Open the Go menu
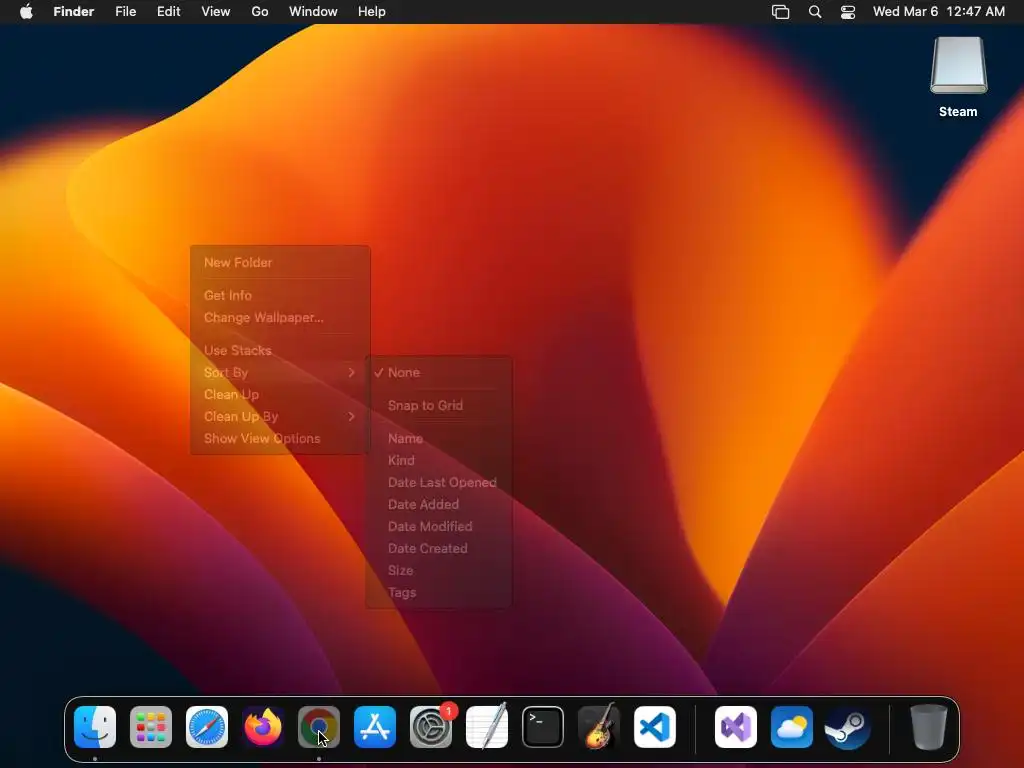Screen dimensions: 1024x768 click(x=260, y=12)
